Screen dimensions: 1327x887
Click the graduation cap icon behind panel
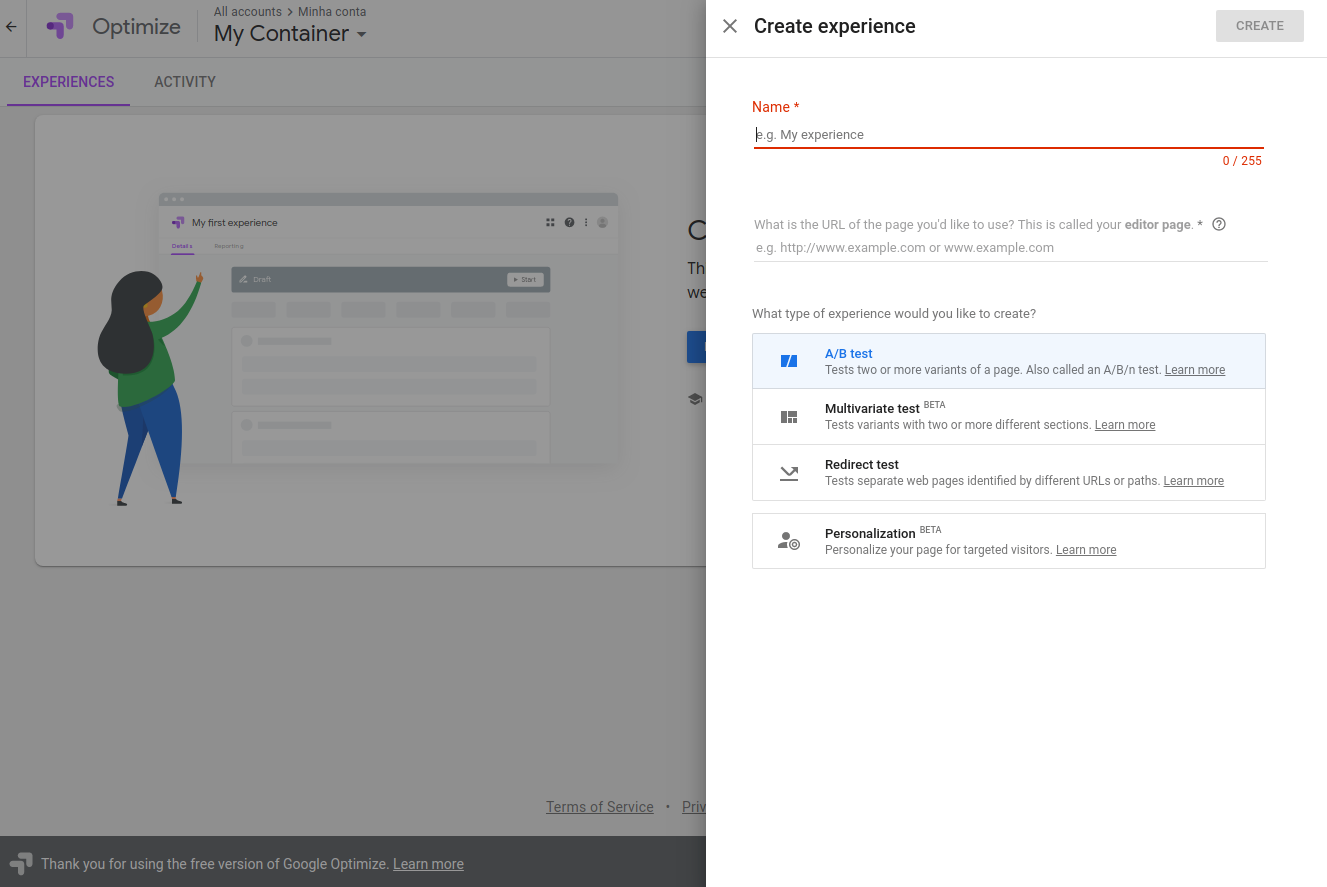695,398
